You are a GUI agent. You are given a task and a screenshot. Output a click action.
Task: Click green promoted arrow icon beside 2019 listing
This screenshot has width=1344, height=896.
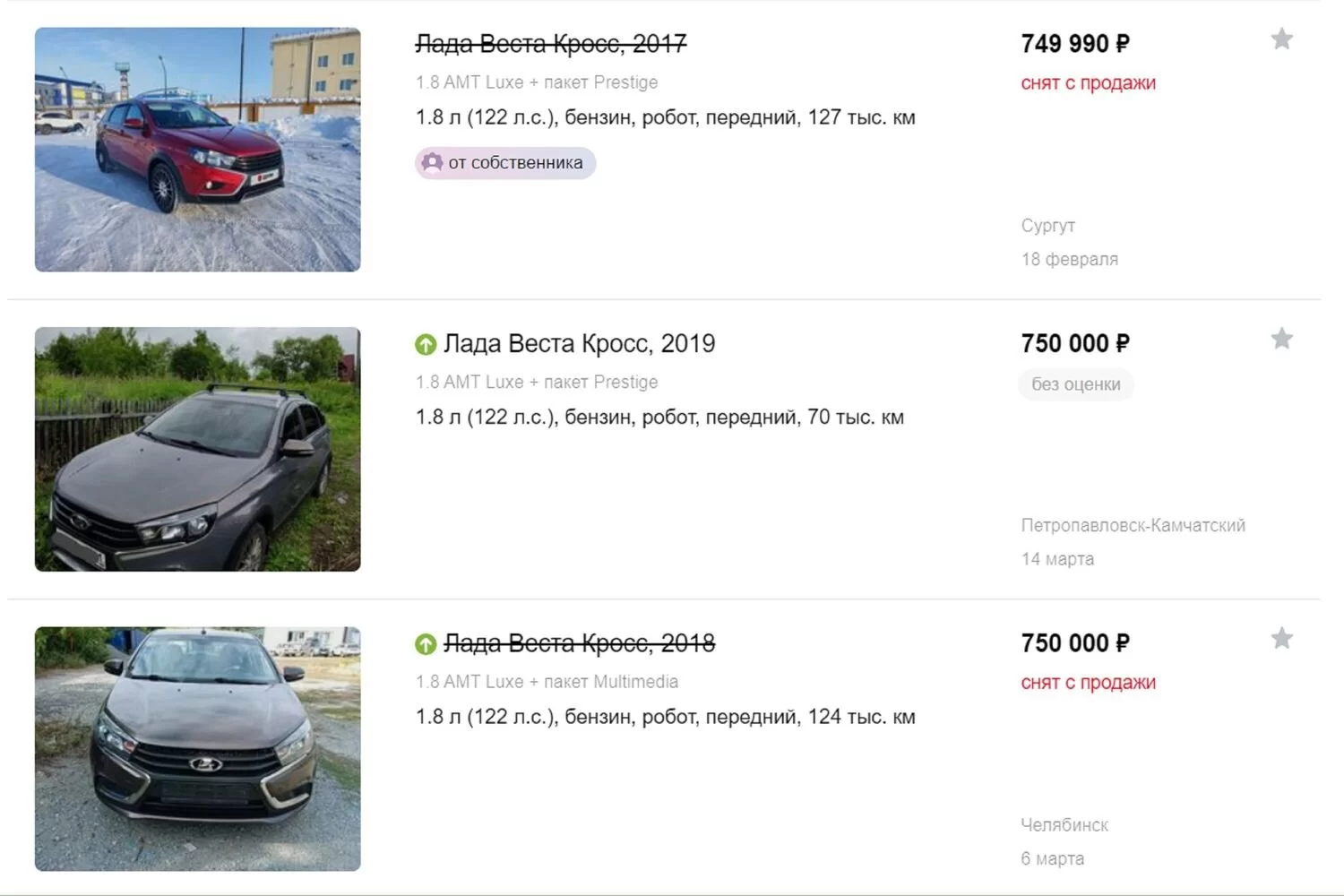pyautogui.click(x=426, y=344)
